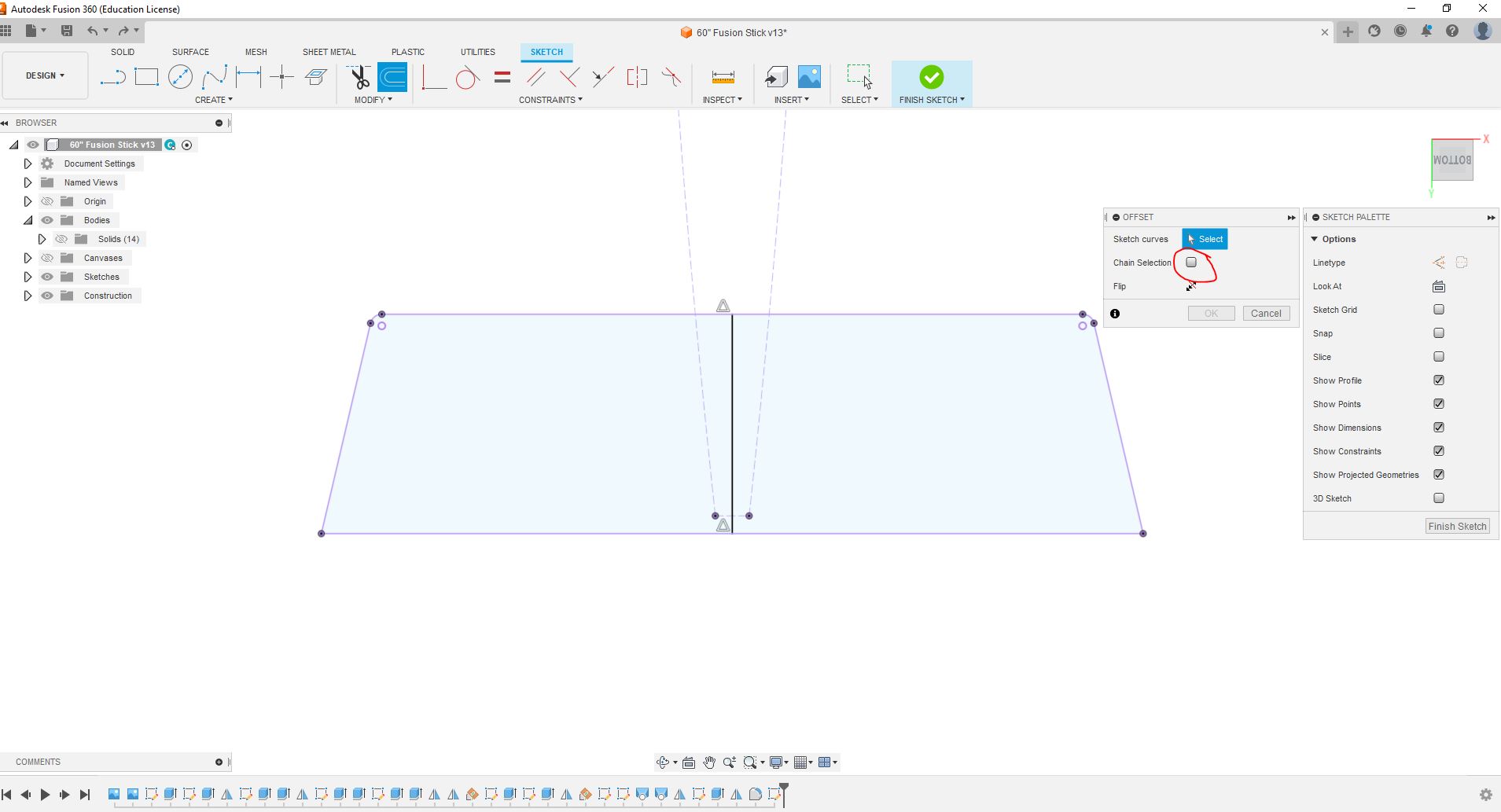Expand the Sketches folder in browser
Viewport: 1501px width, 812px height.
click(x=28, y=277)
